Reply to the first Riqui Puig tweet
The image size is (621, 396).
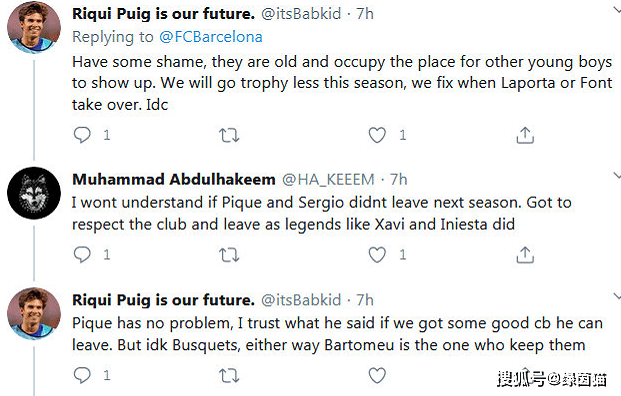pyautogui.click(x=82, y=135)
